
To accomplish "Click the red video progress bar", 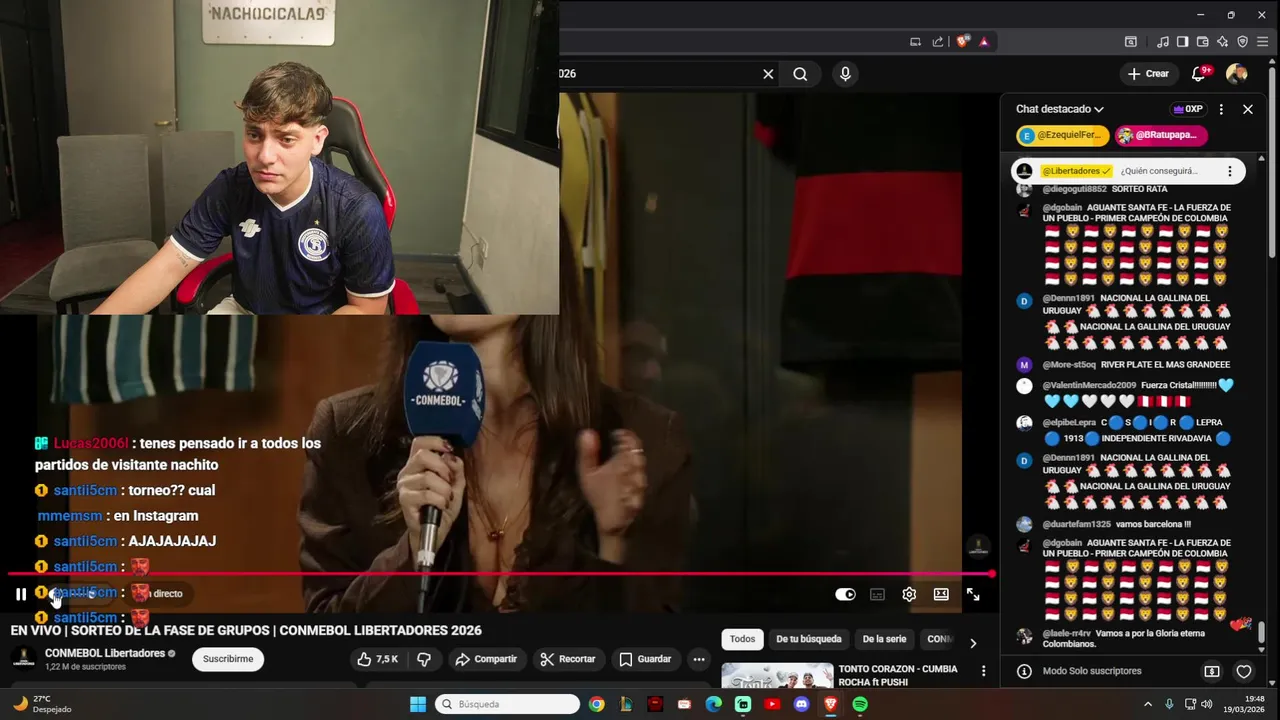I will coord(500,574).
